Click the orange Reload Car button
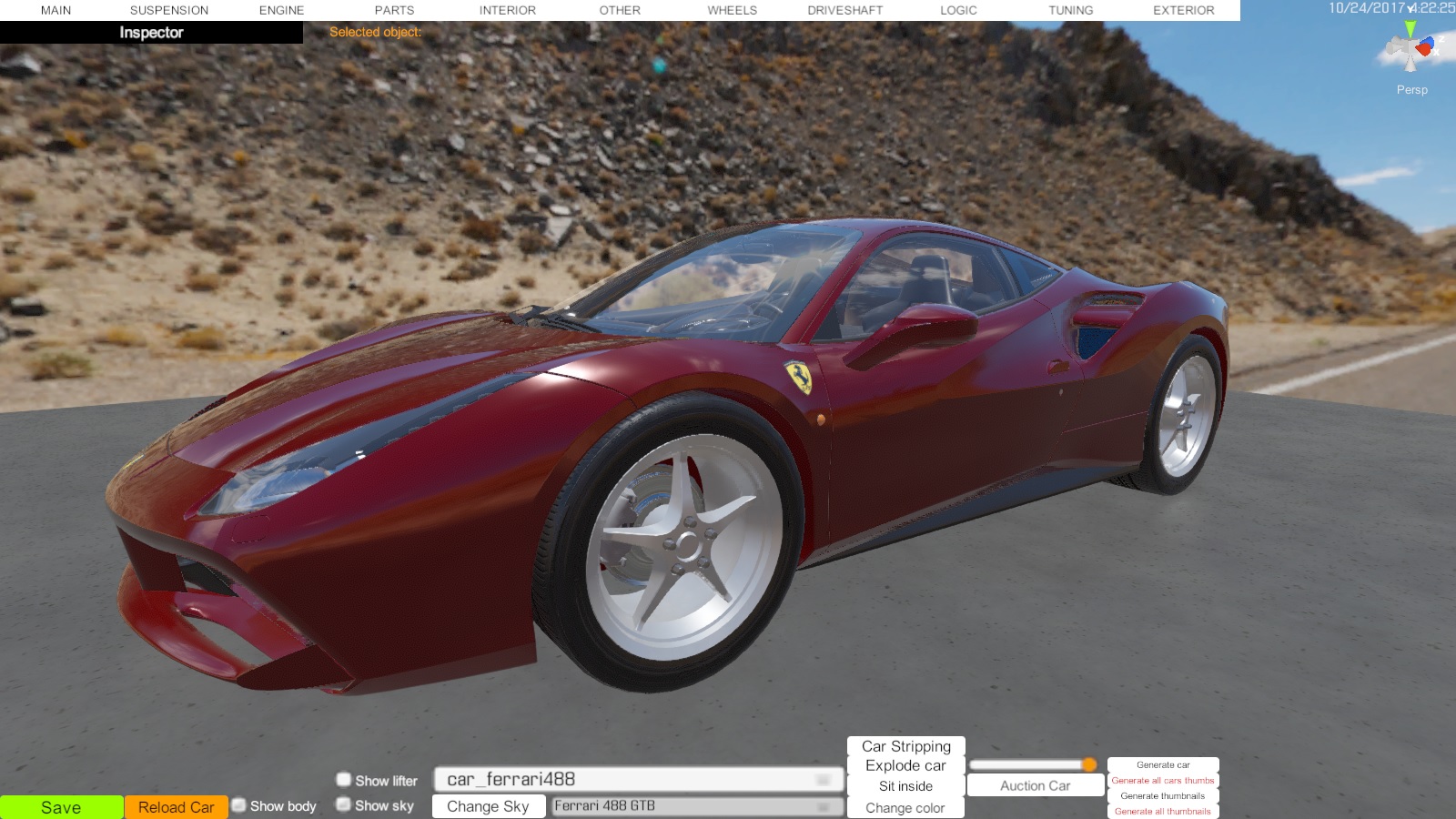The image size is (1456, 819). coord(177,807)
